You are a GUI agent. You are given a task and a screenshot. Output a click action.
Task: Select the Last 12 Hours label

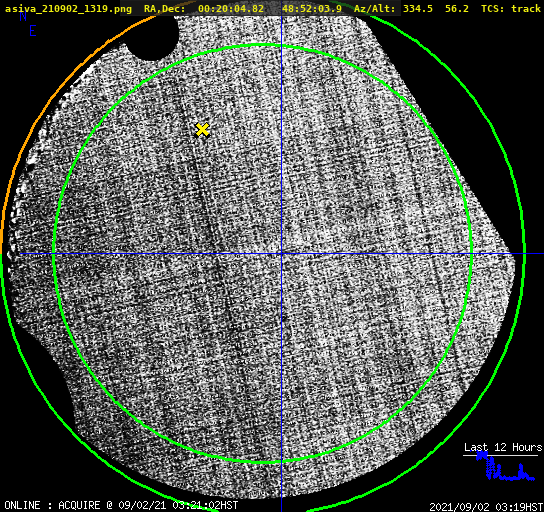click(x=503, y=447)
